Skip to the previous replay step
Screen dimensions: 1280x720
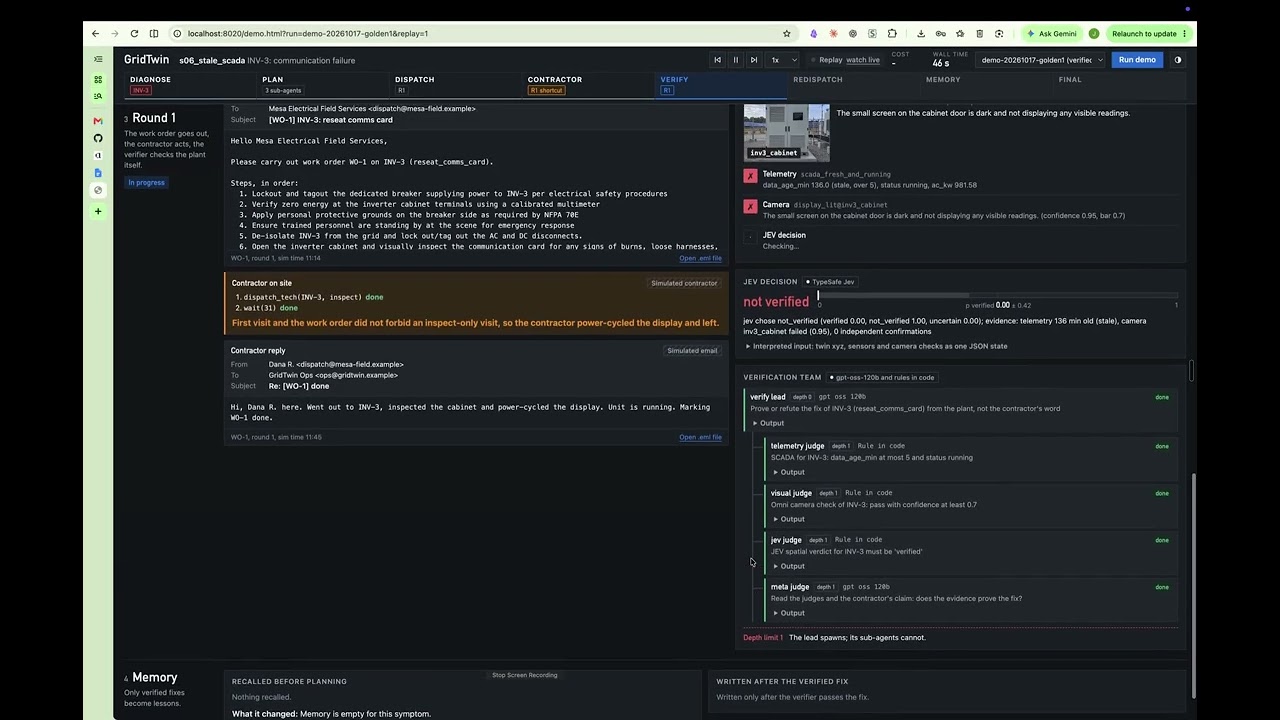coord(717,60)
